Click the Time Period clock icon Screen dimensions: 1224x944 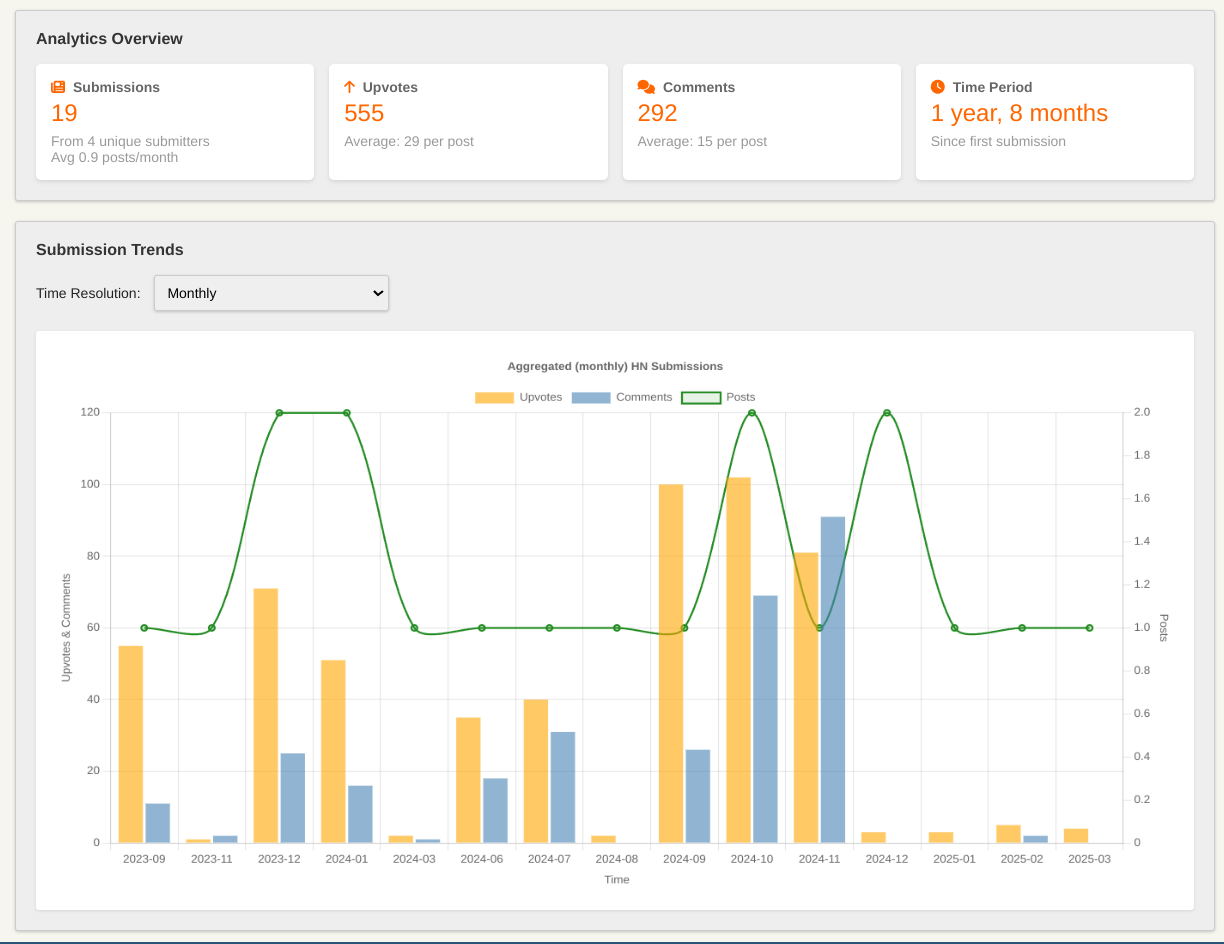[938, 87]
